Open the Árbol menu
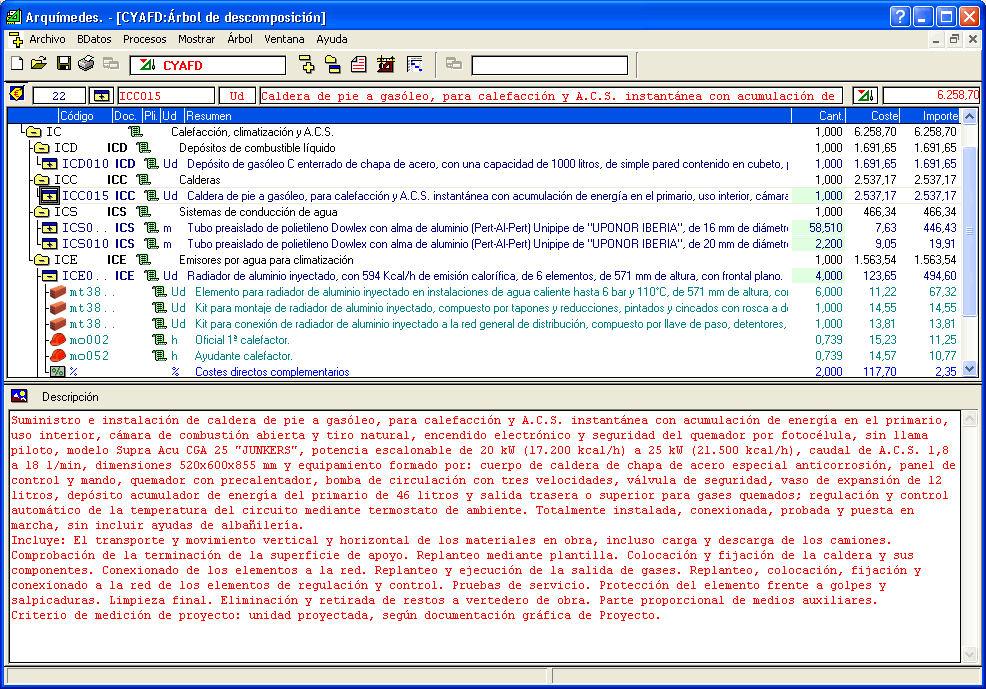The image size is (986, 689). click(240, 39)
